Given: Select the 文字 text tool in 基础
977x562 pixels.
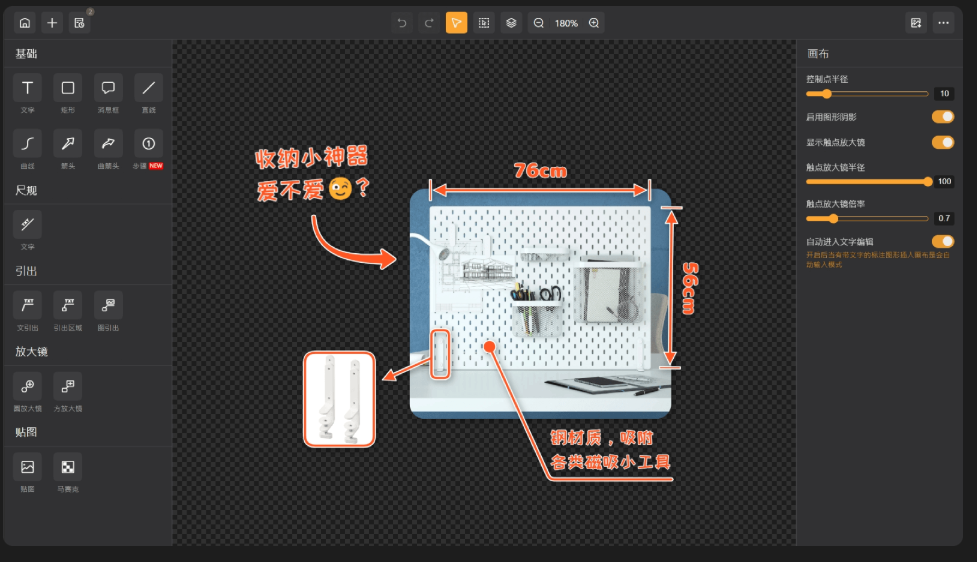Looking at the screenshot, I should [27, 88].
